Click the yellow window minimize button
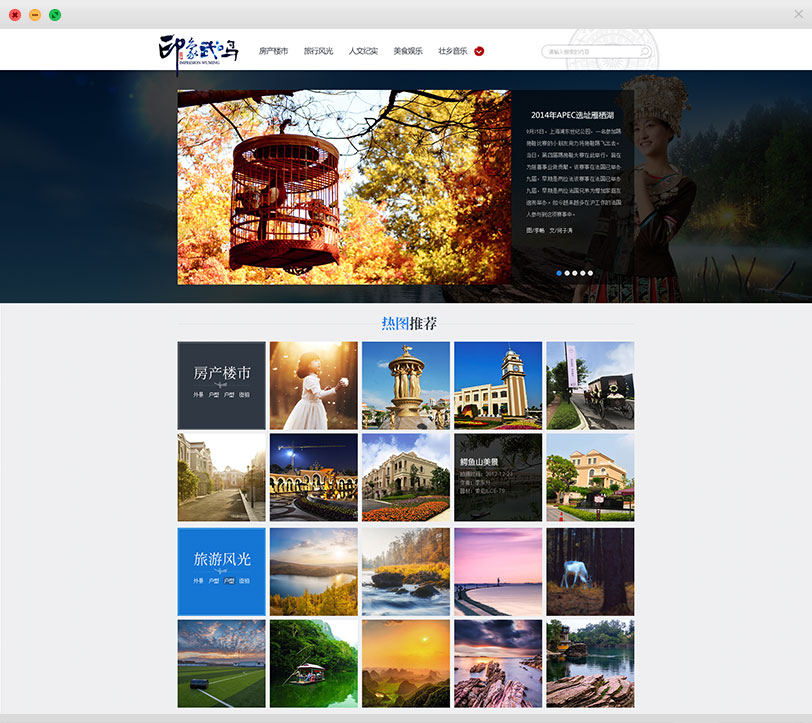Viewport: 812px width, 723px height. pos(35,15)
